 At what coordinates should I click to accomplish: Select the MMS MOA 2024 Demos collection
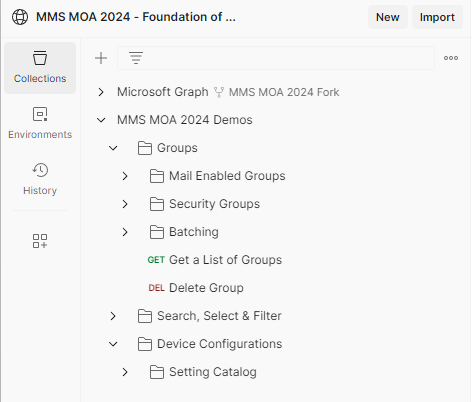pos(185,120)
